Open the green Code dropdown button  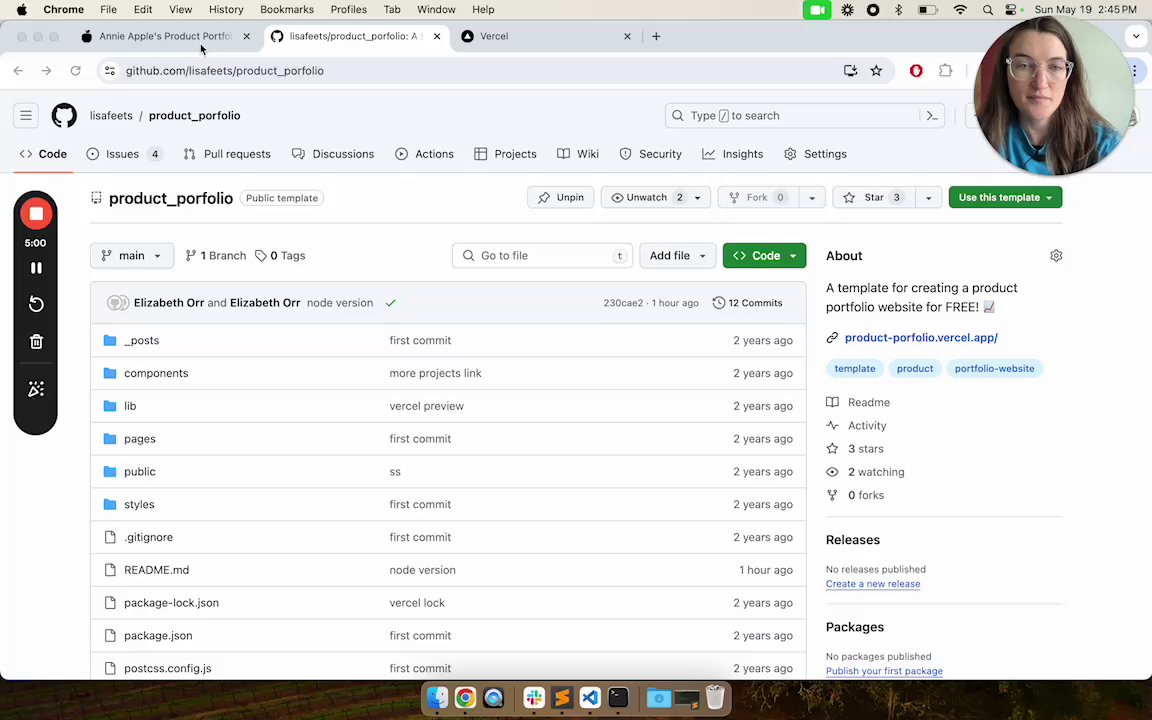764,256
